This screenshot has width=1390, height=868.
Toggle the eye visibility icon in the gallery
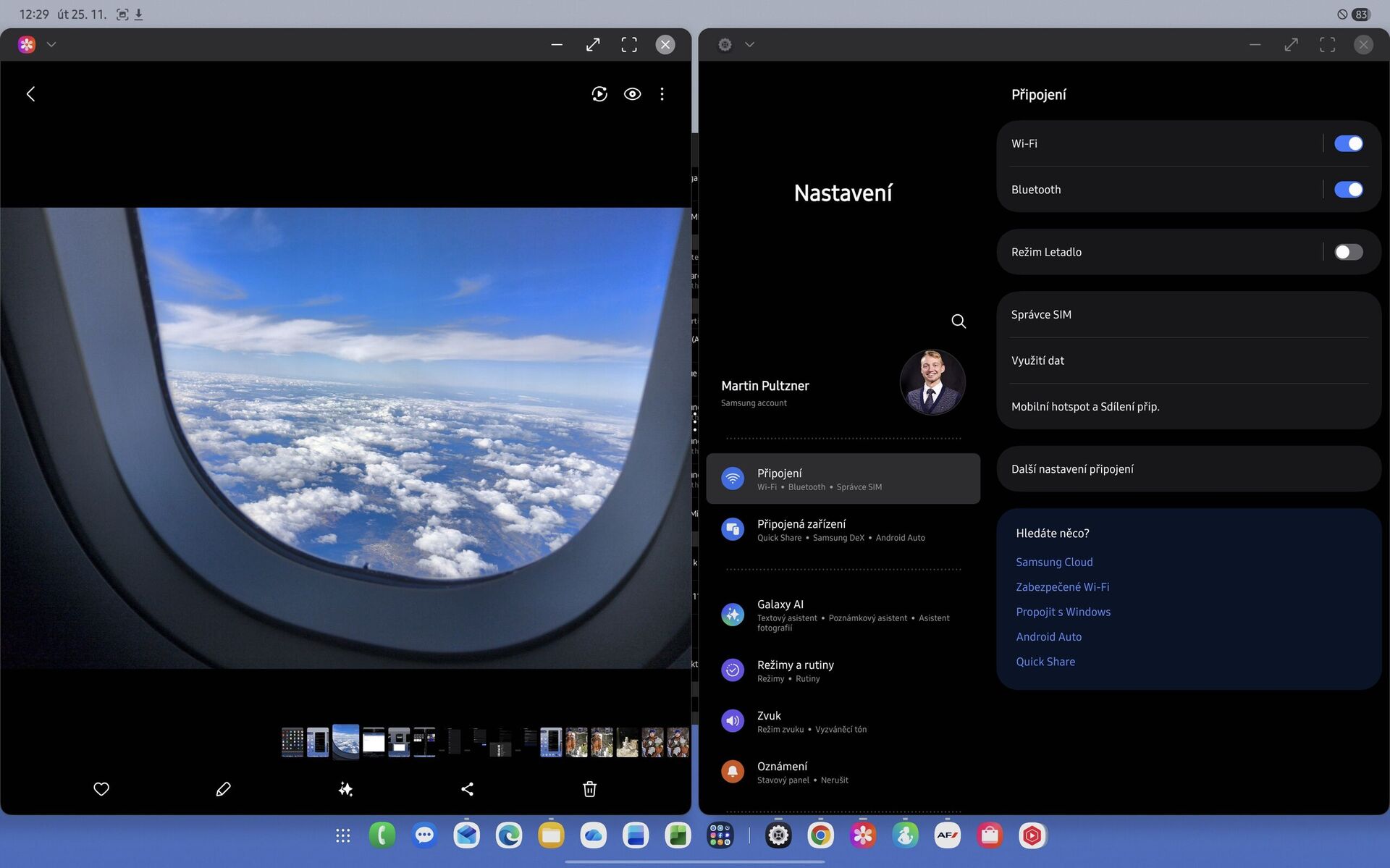pyautogui.click(x=632, y=94)
